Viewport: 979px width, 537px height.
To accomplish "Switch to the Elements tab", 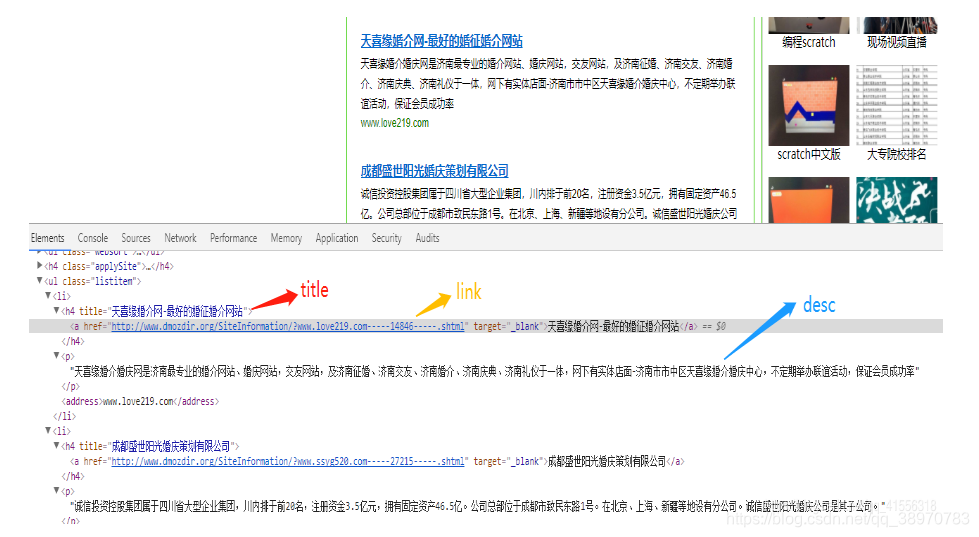I will [47, 238].
